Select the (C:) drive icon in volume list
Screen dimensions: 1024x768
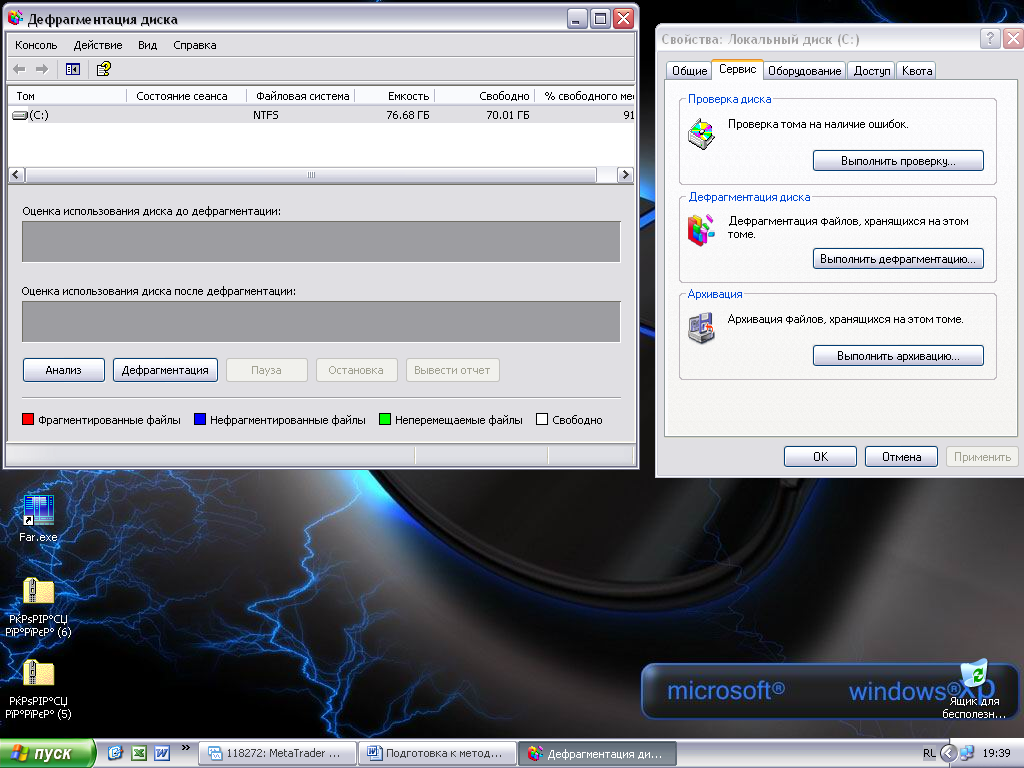coord(20,115)
